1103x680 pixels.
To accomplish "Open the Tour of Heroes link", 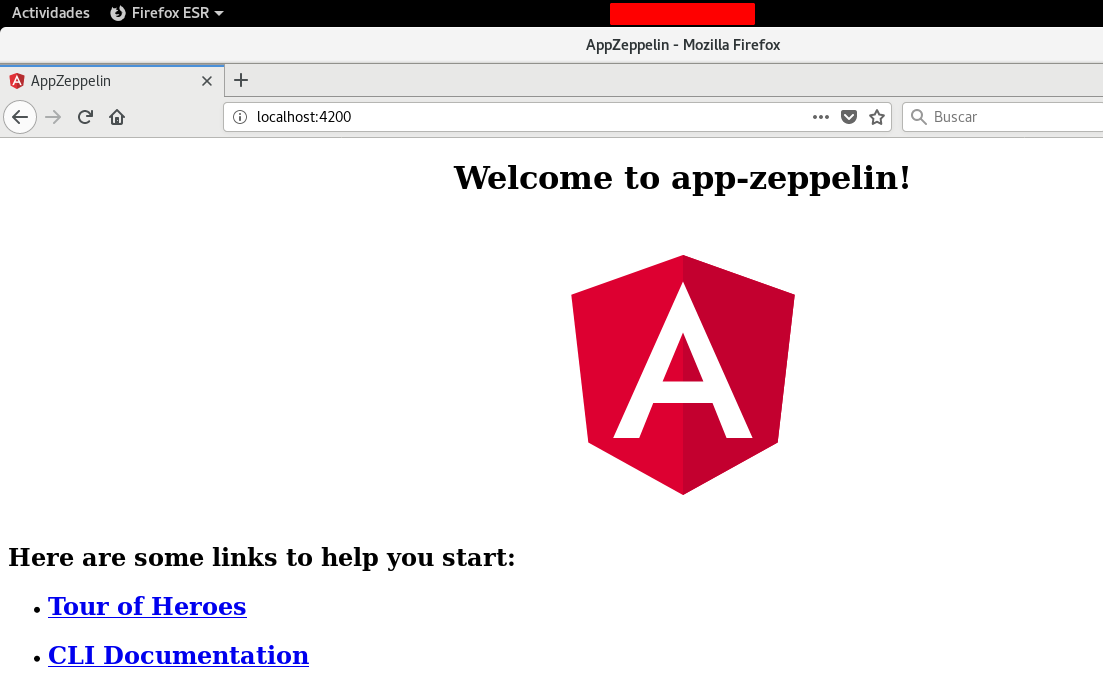I will (x=147, y=606).
